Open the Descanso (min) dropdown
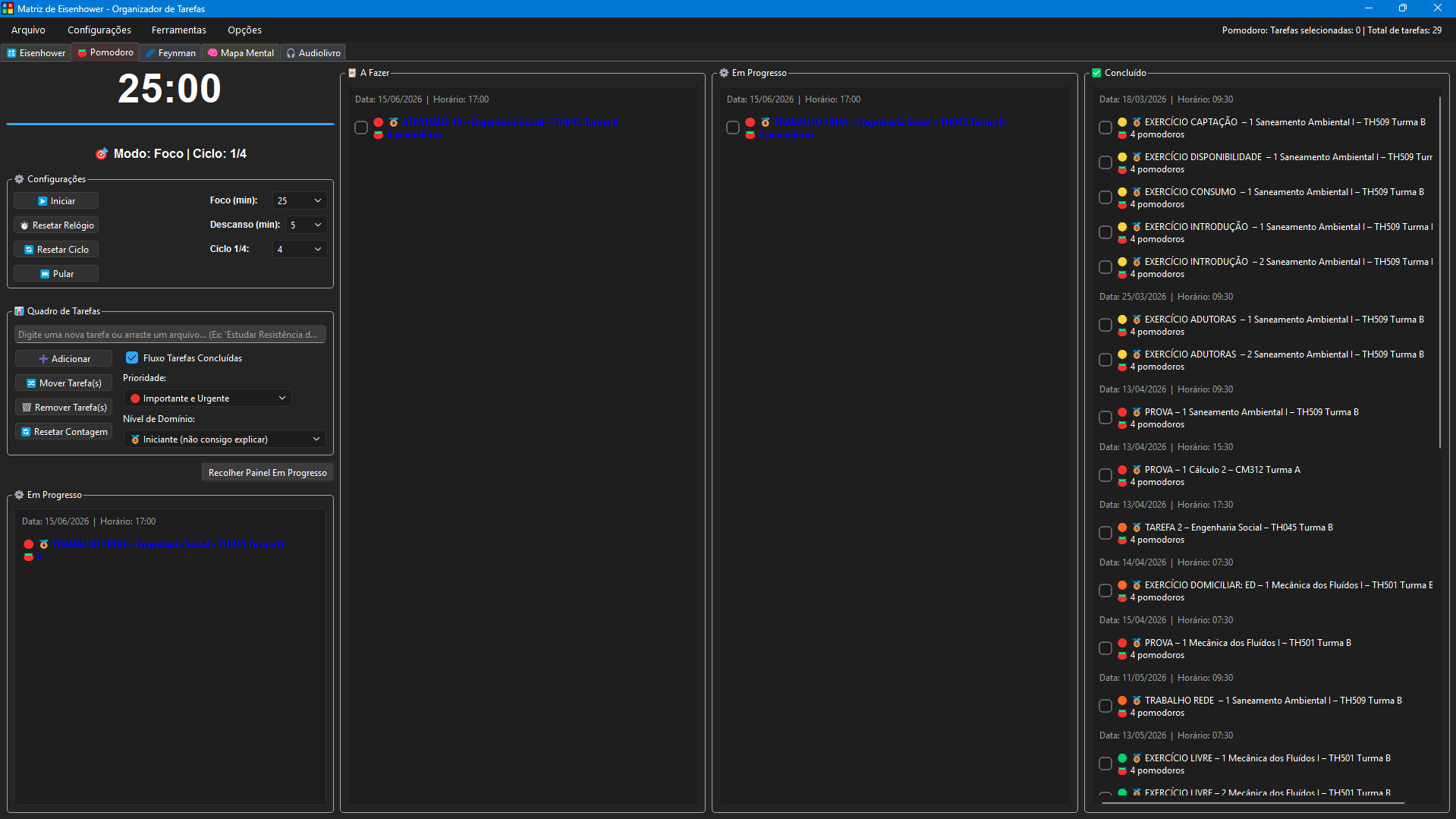This screenshot has width=1456, height=819. pos(307,225)
